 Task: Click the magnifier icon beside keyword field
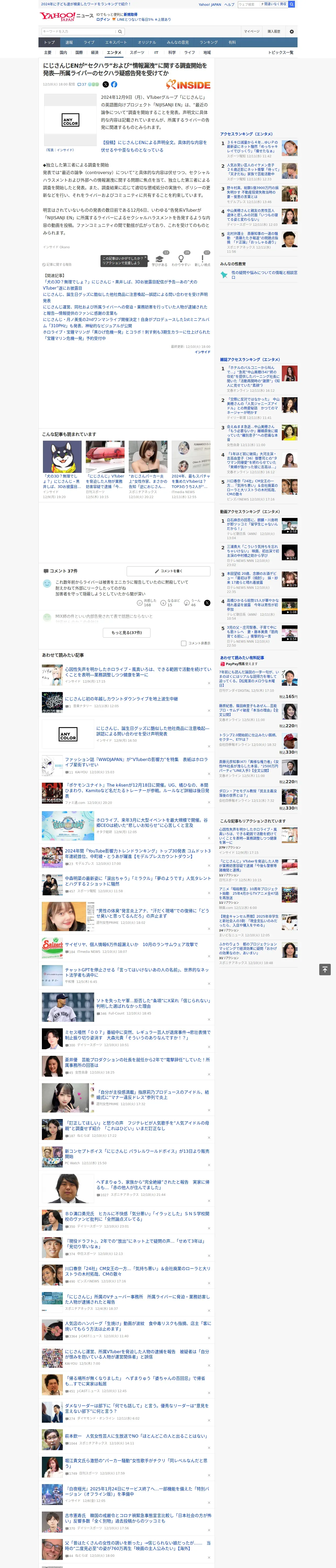coord(120,31)
